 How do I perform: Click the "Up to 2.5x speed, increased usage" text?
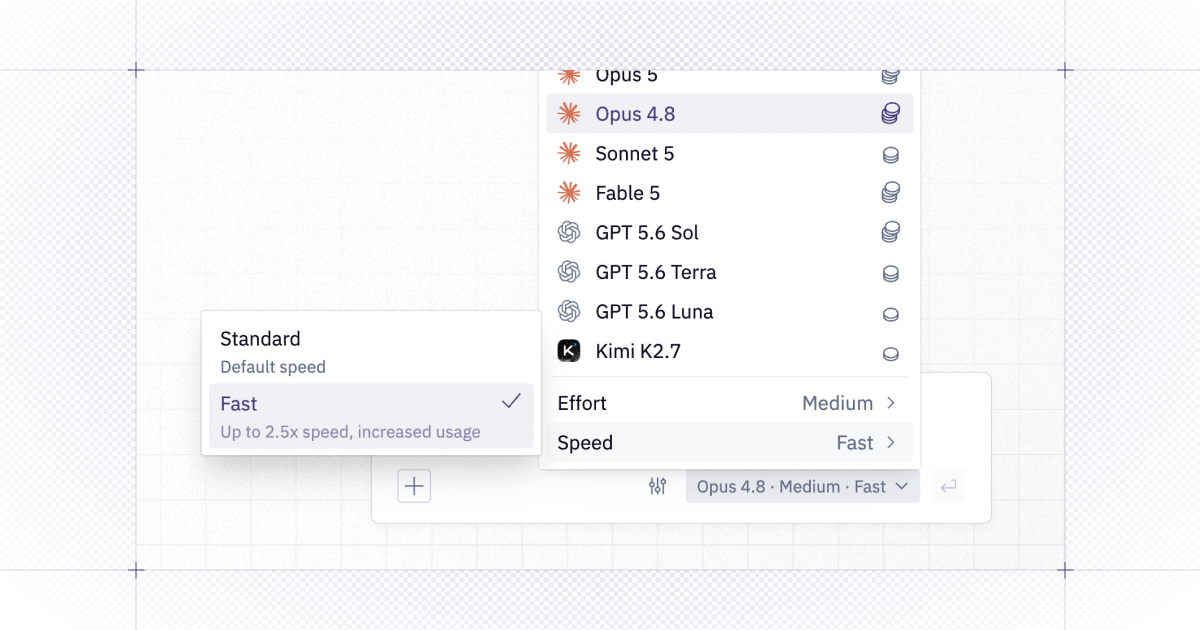pyautogui.click(x=350, y=432)
